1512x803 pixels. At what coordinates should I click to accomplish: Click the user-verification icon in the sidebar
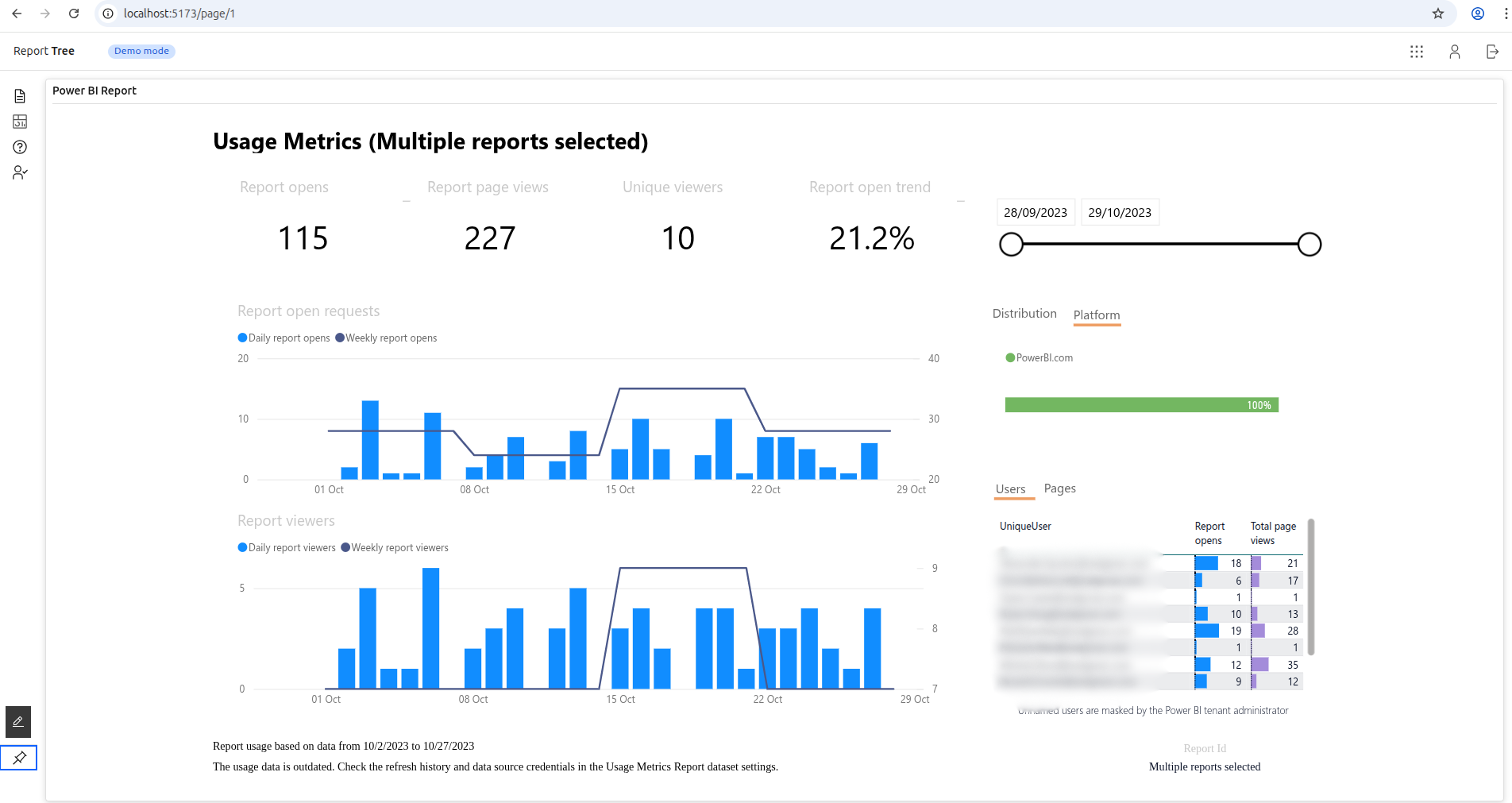click(x=19, y=172)
